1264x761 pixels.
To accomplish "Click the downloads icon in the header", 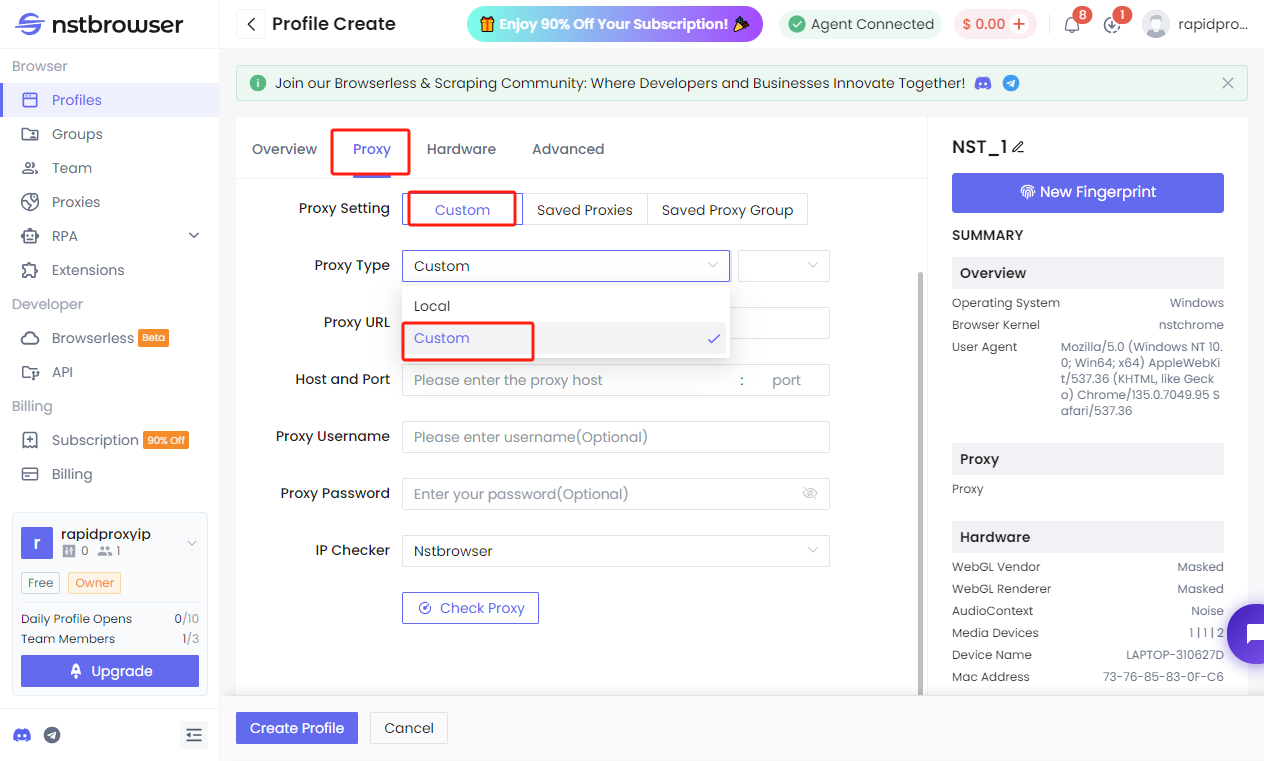I will tap(1112, 25).
